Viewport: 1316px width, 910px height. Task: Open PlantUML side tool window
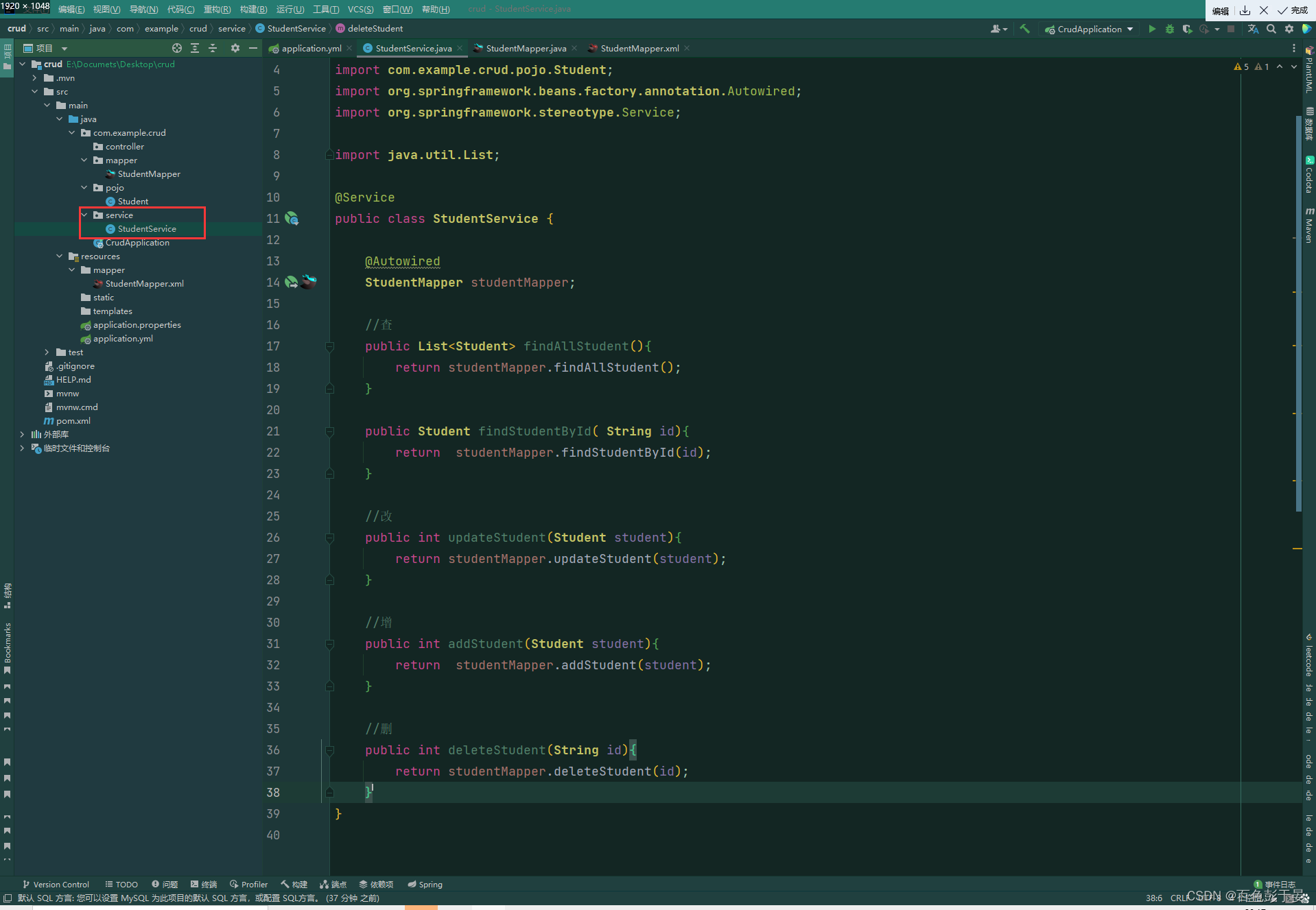pos(1309,70)
